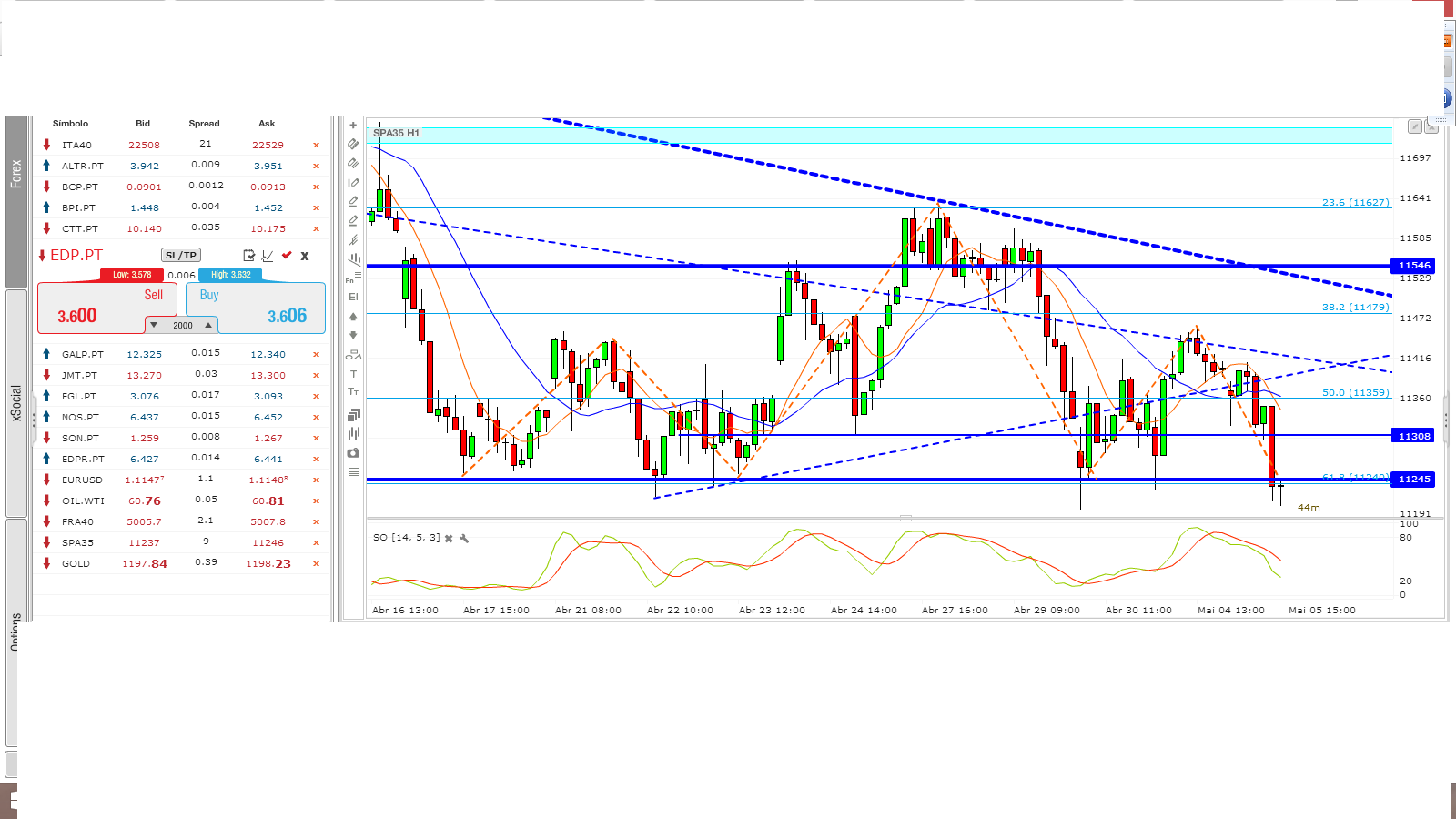Image resolution: width=1456 pixels, height=819 pixels.
Task: Select the eraser-shaped drawing tool, second in chart toolbar
Action: click(x=353, y=144)
